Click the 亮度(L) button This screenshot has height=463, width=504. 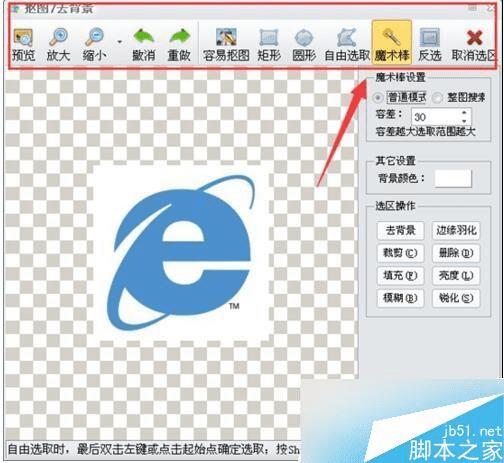pos(456,276)
